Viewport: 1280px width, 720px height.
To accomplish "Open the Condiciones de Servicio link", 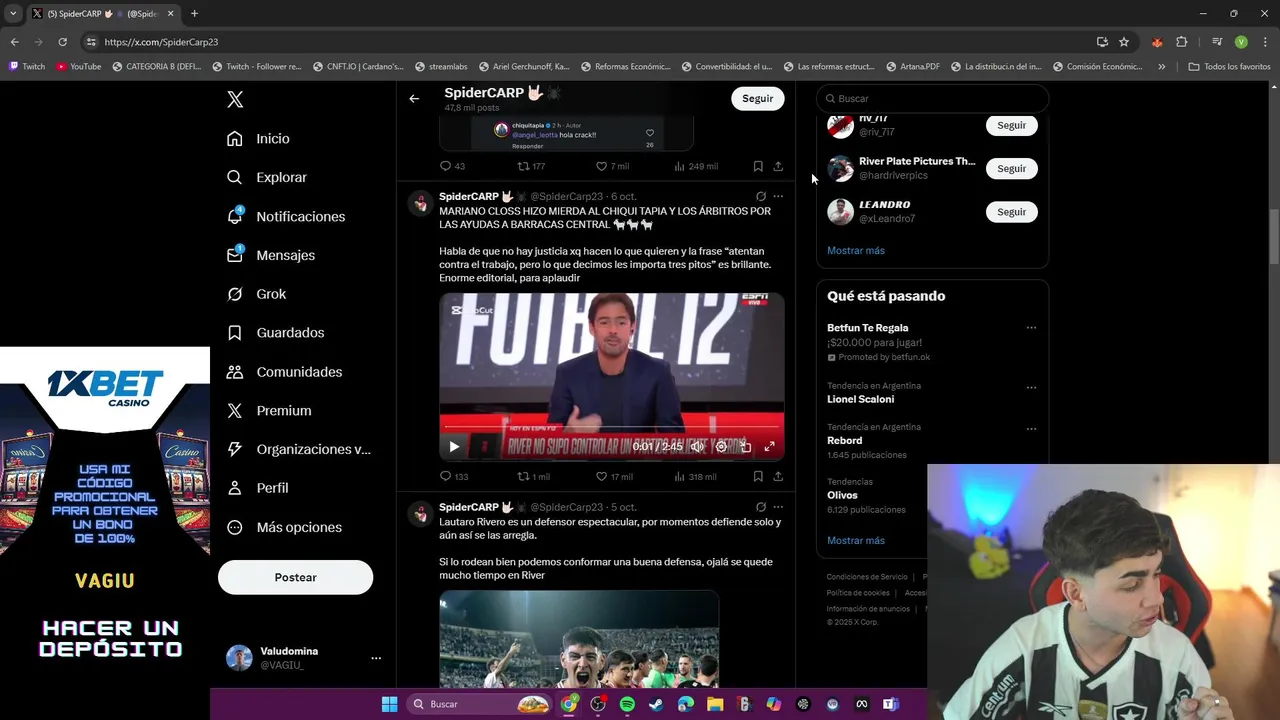I will pos(867,577).
